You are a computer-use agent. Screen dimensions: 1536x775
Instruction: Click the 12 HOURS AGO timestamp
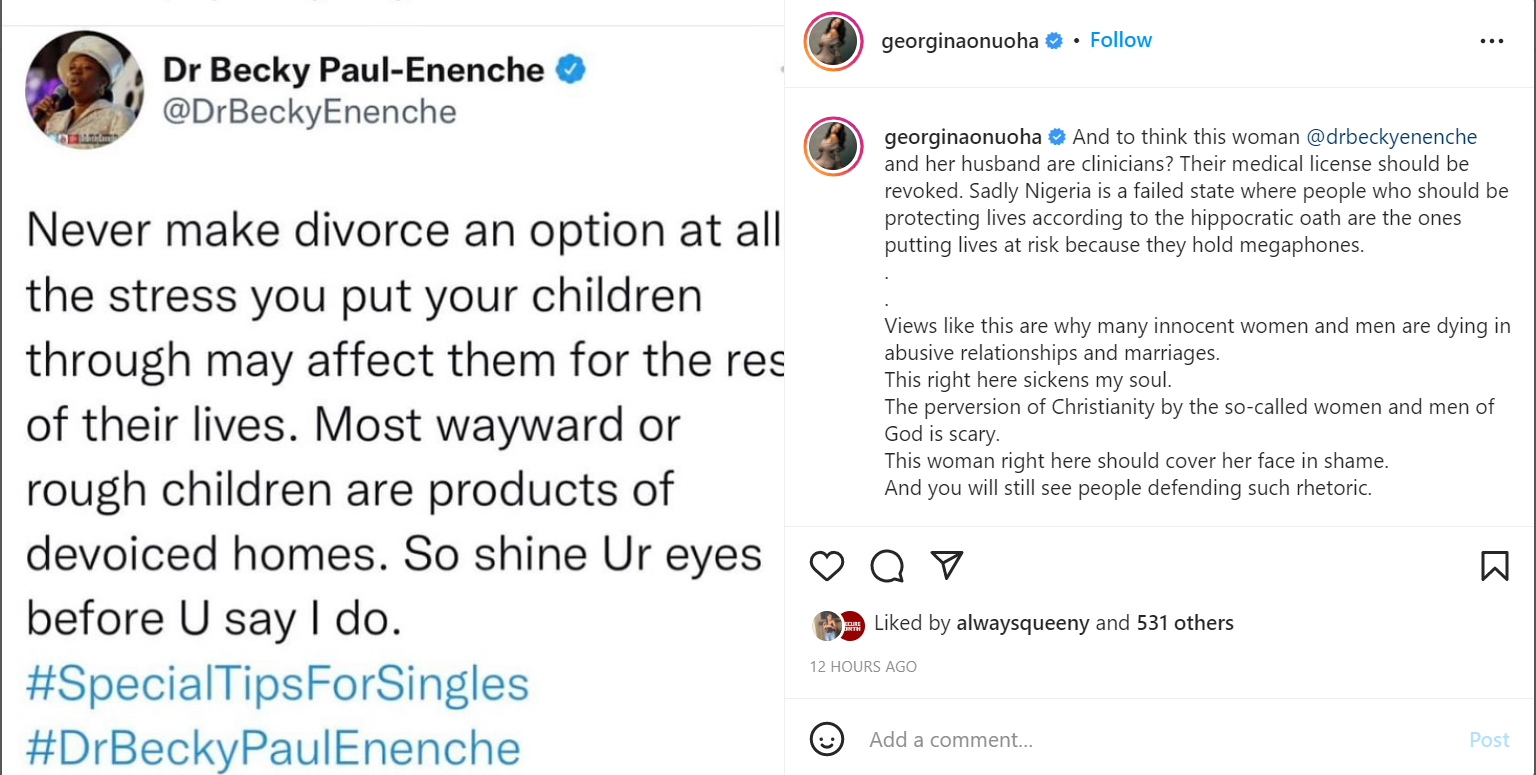(x=862, y=666)
